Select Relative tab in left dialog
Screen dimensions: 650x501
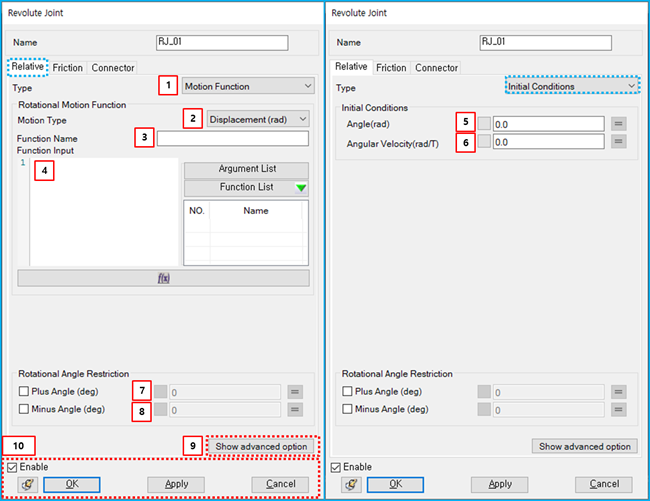coord(27,67)
